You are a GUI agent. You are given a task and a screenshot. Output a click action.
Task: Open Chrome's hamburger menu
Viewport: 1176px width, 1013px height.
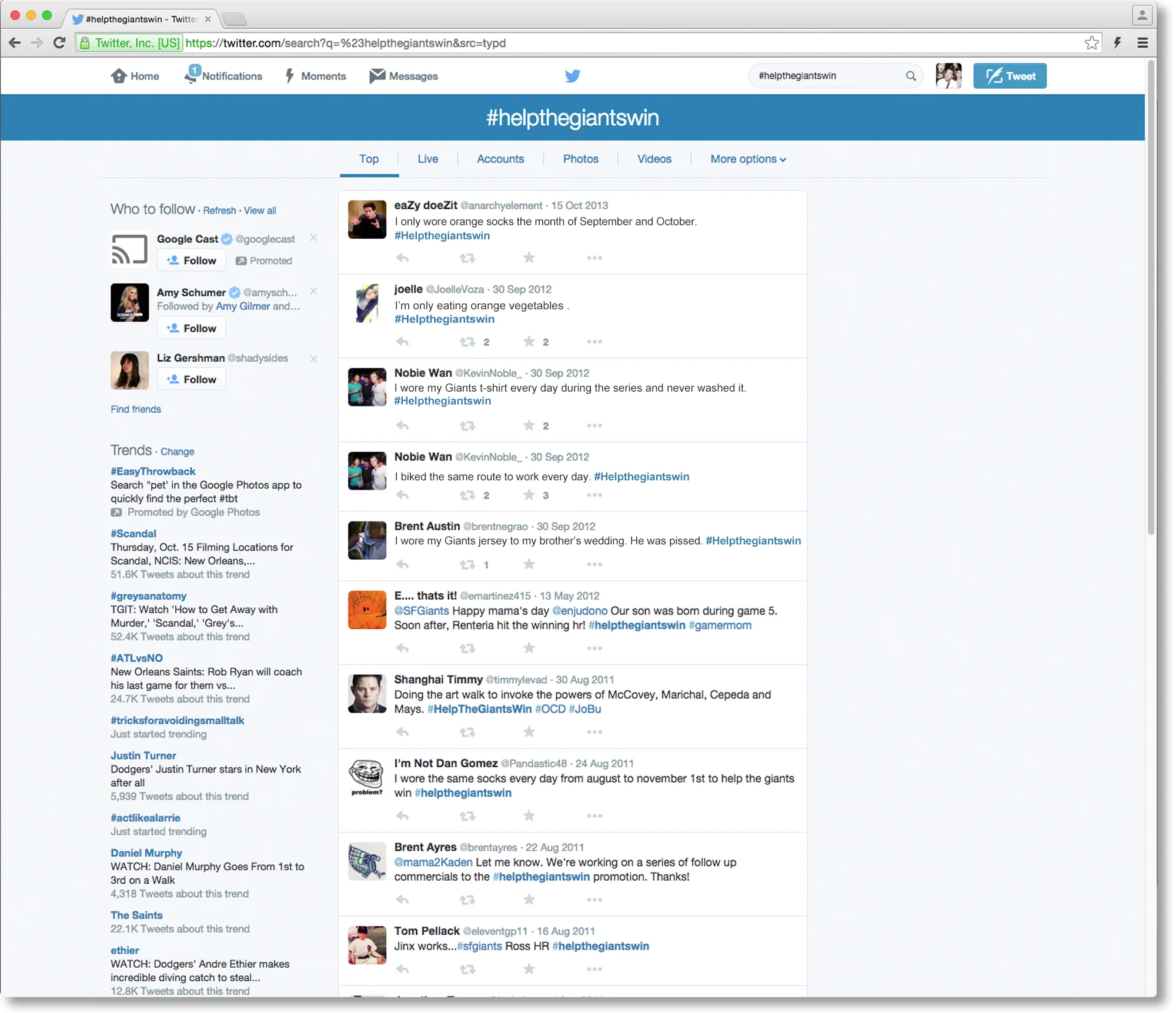pyautogui.click(x=1142, y=43)
